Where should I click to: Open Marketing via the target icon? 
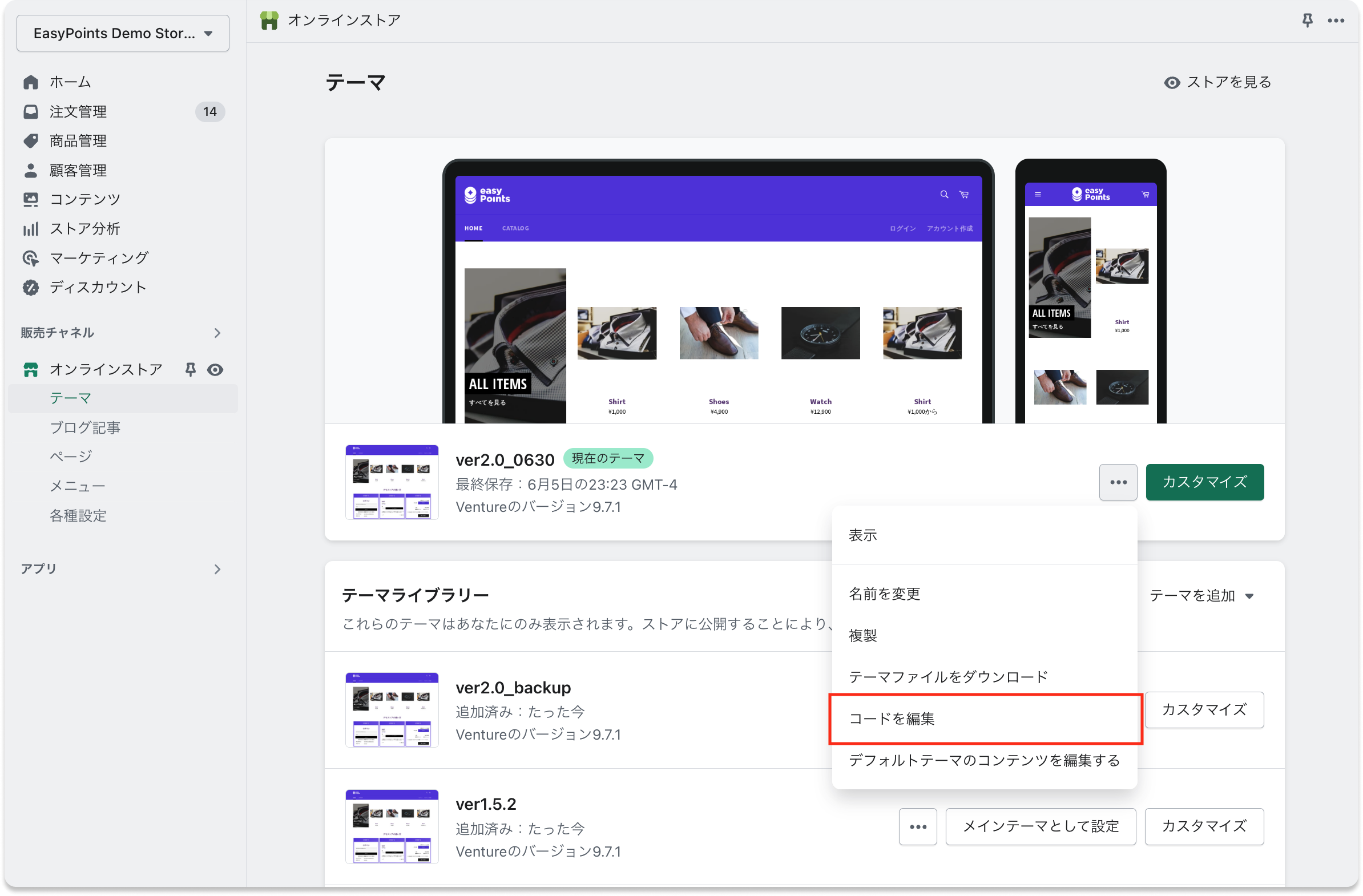(31, 258)
